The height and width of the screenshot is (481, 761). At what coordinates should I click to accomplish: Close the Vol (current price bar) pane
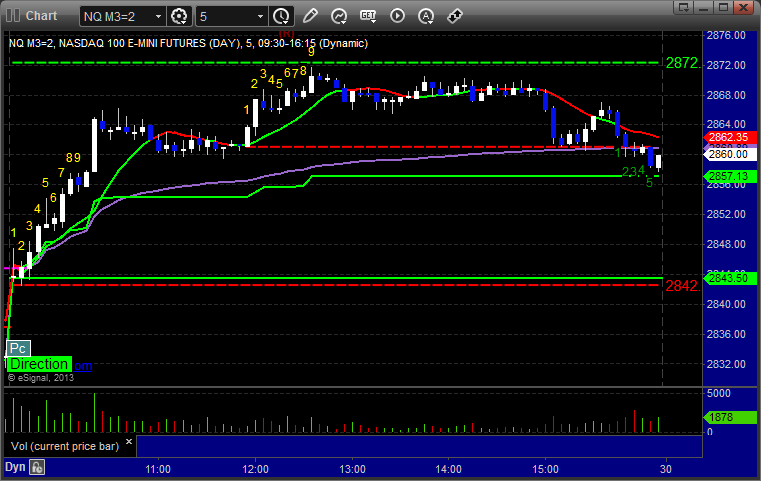pyautogui.click(x=129, y=442)
